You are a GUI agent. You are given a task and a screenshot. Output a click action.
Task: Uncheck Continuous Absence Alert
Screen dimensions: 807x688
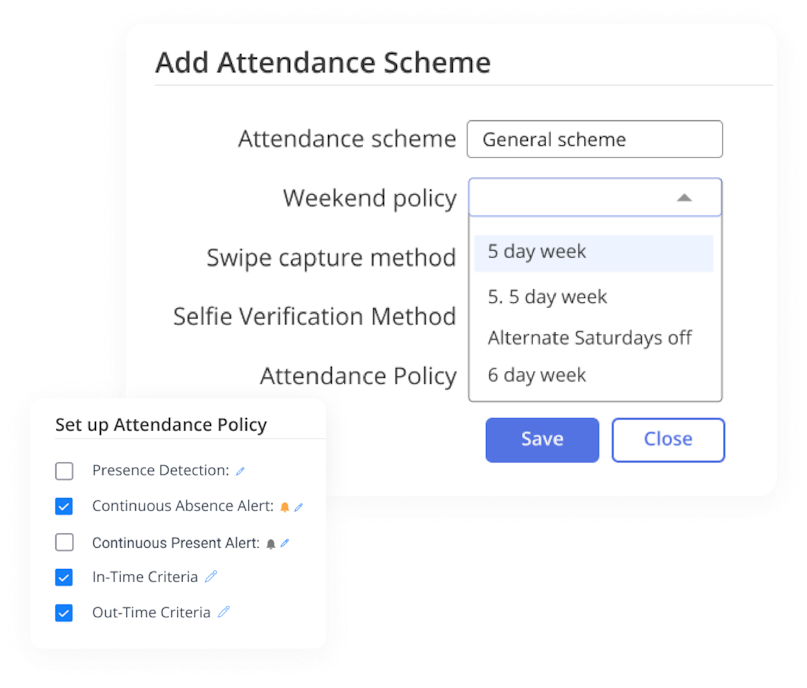coord(64,506)
